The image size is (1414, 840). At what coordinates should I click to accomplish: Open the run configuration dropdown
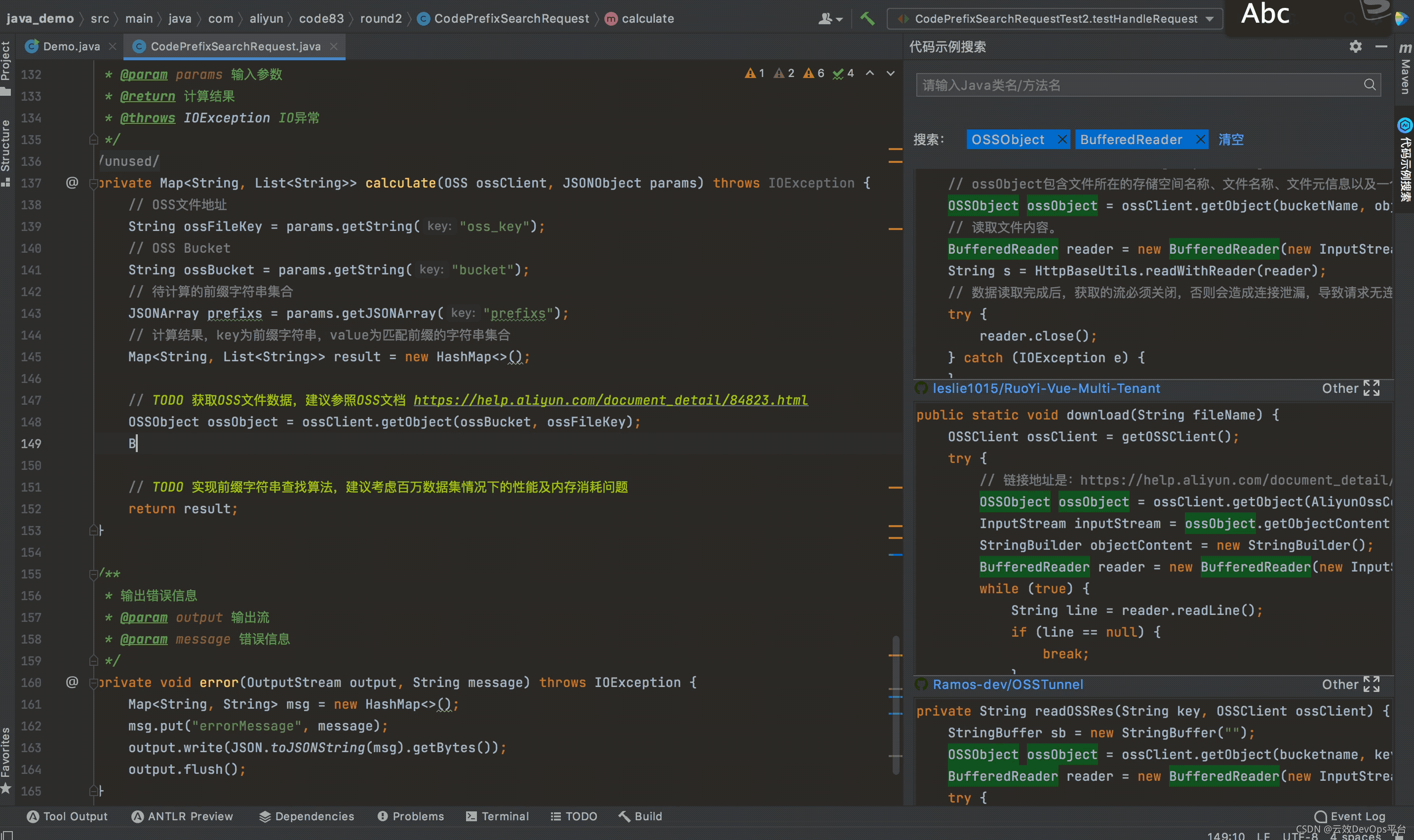pyautogui.click(x=1056, y=19)
